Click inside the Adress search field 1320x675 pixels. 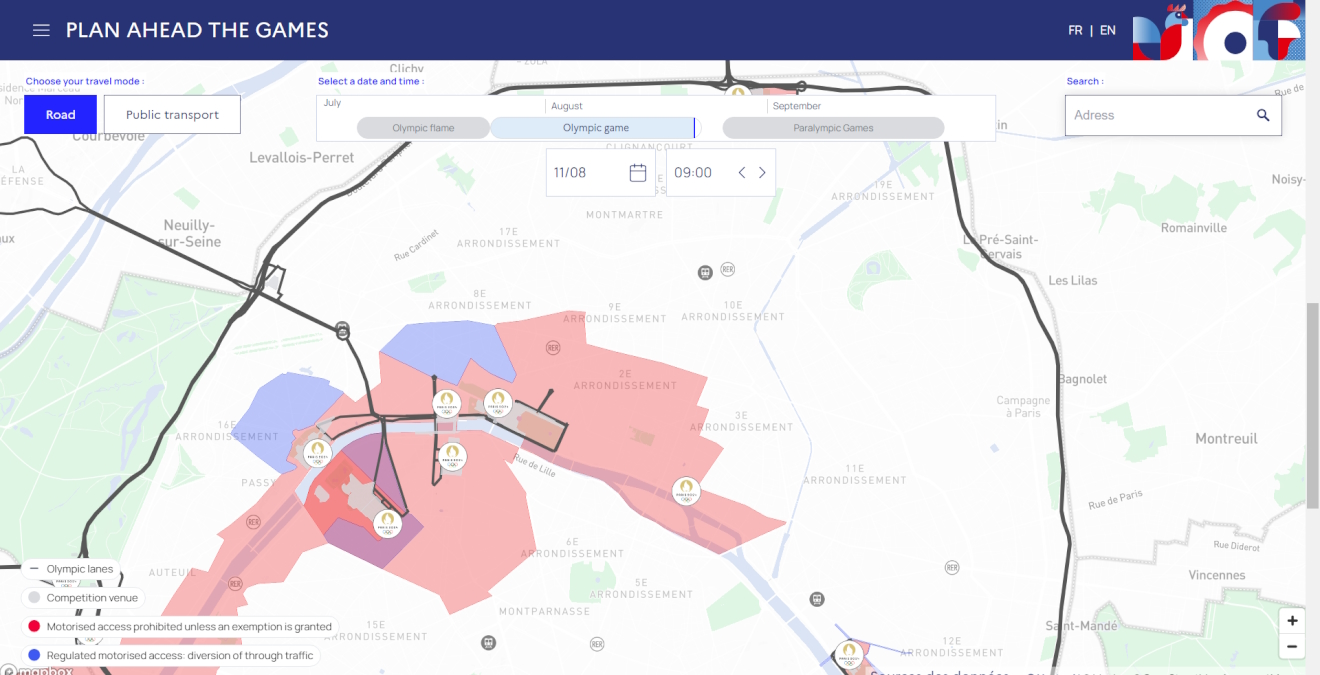(1150, 115)
